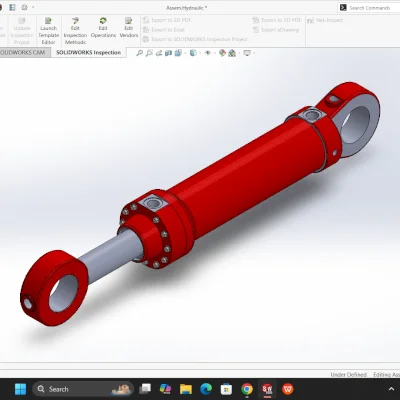Click the file properties icon beside the gear

[12, 7]
